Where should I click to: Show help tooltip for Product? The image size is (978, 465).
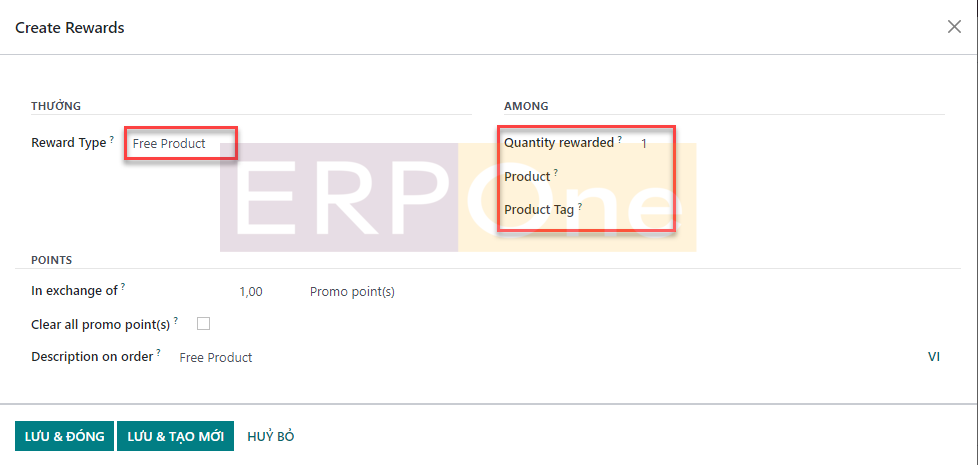(x=556, y=172)
